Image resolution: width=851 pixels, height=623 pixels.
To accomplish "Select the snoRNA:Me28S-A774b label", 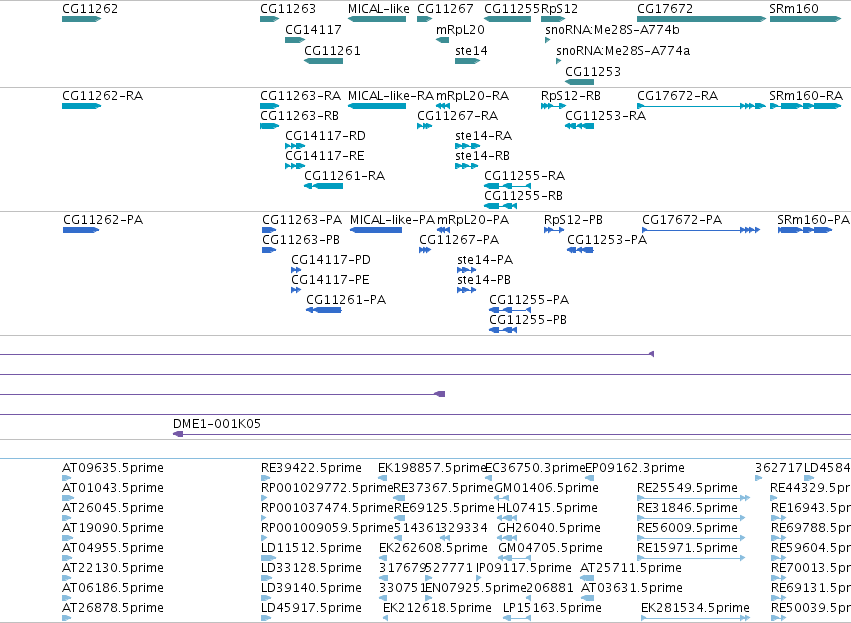I will click(x=612, y=30).
